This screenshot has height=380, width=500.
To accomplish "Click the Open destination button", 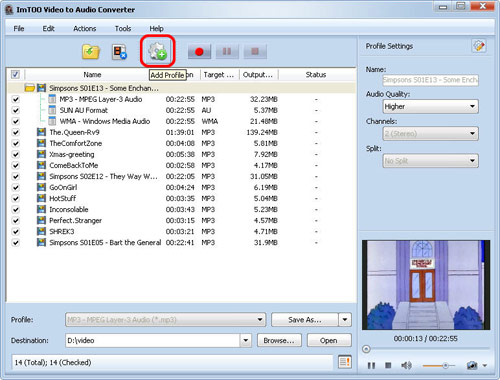I will [x=329, y=340].
